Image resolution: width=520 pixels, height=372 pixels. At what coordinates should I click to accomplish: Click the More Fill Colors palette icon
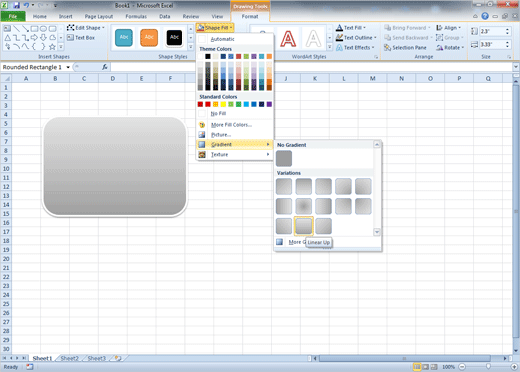pos(202,125)
